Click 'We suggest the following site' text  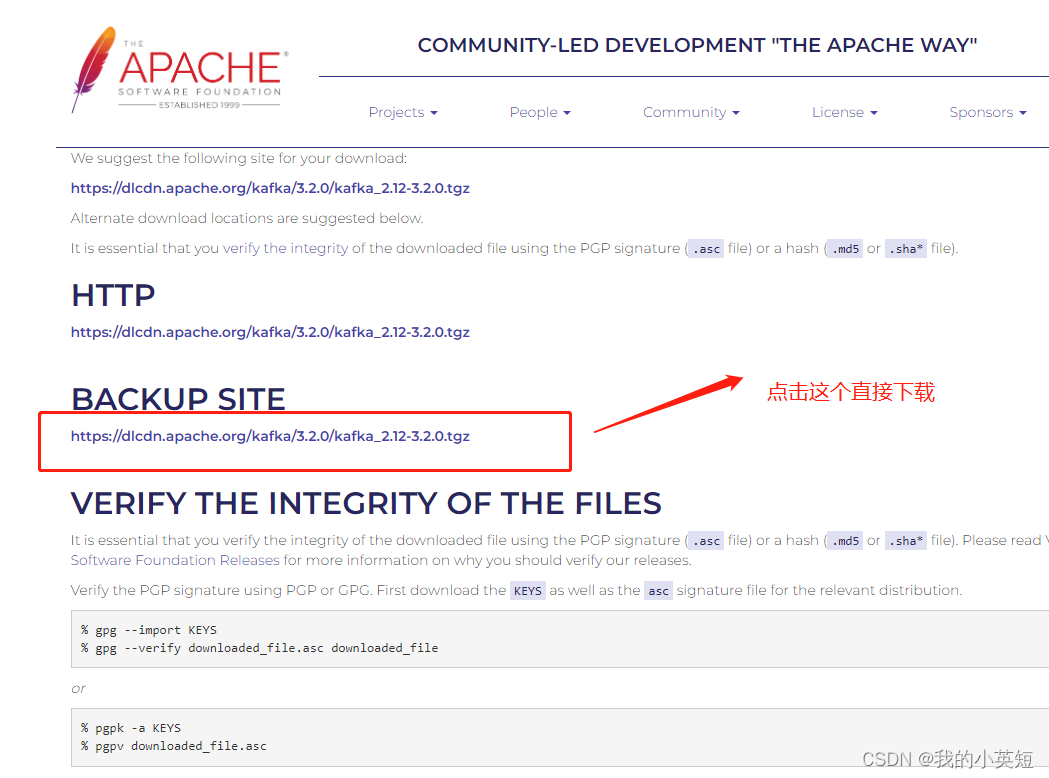pyautogui.click(x=239, y=159)
